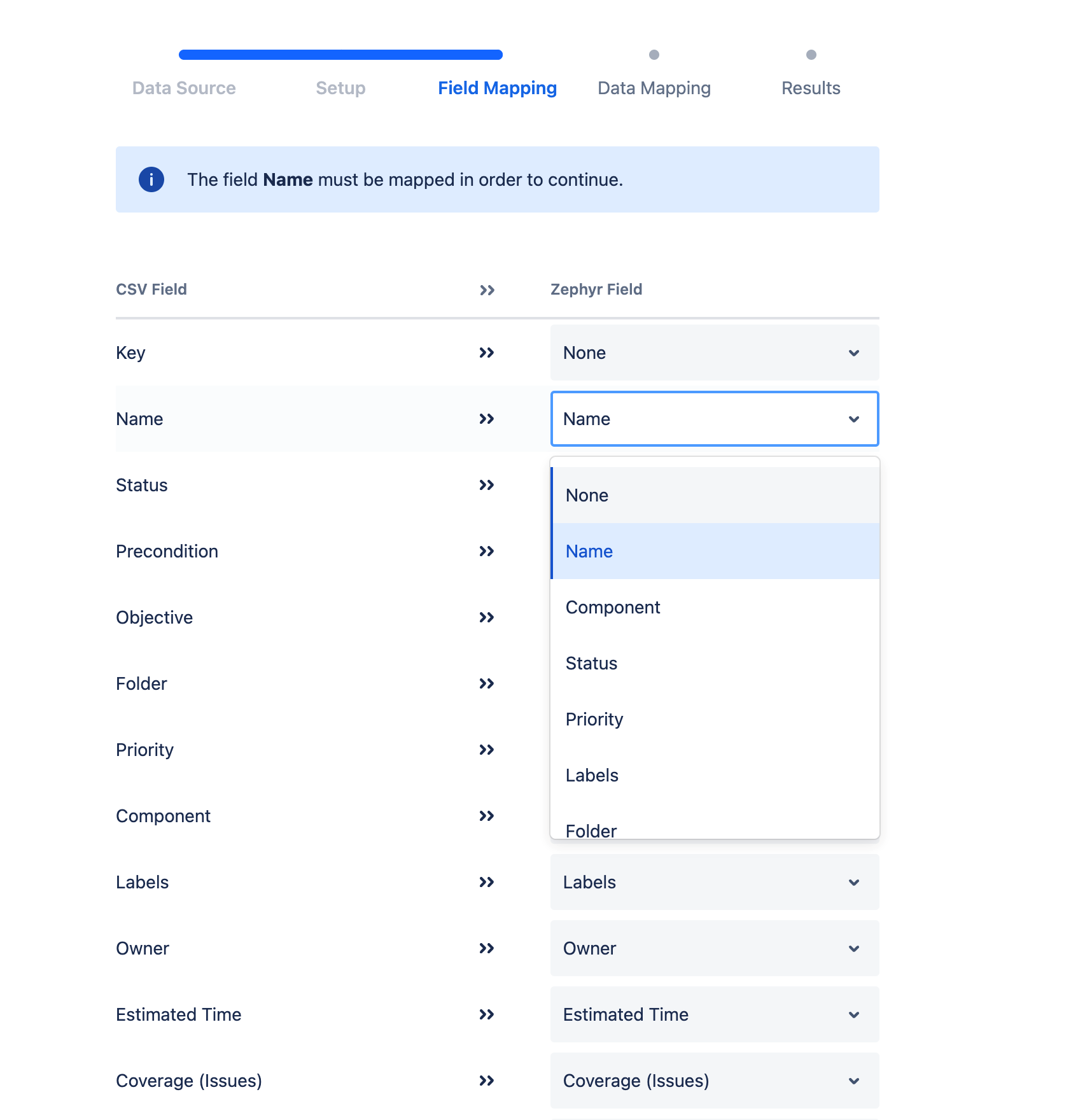
Task: Switch to the Results step
Action: [x=811, y=88]
